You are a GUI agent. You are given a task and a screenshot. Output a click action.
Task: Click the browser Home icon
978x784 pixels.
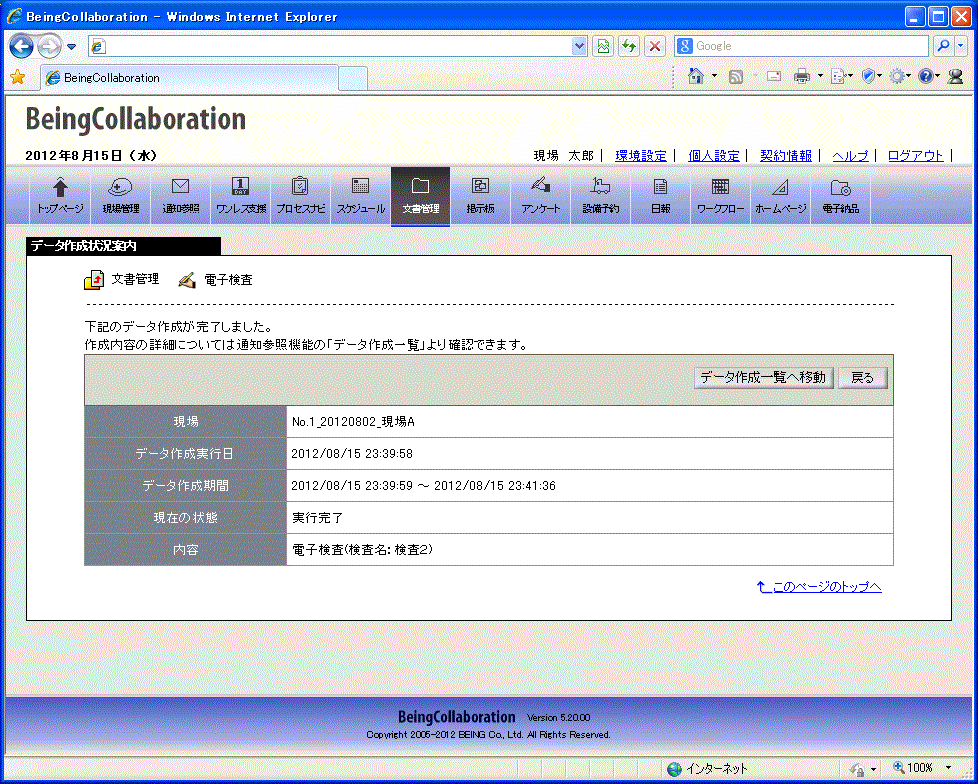coord(695,76)
